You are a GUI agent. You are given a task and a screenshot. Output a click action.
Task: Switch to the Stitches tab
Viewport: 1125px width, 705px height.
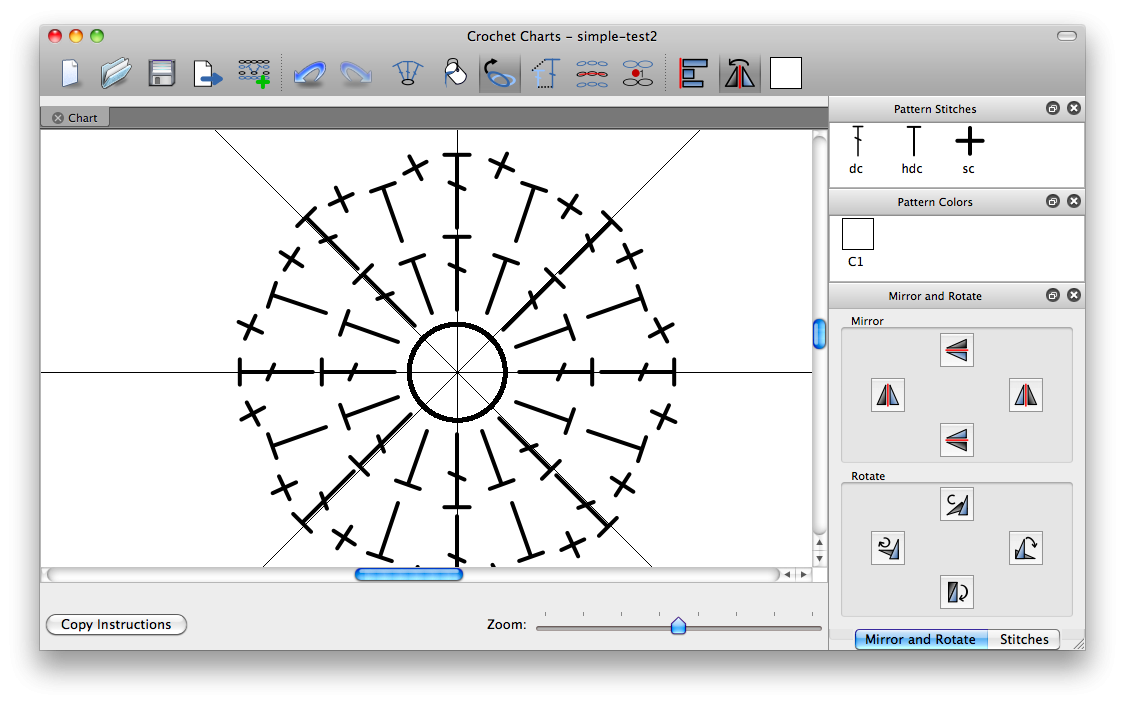coord(1024,639)
